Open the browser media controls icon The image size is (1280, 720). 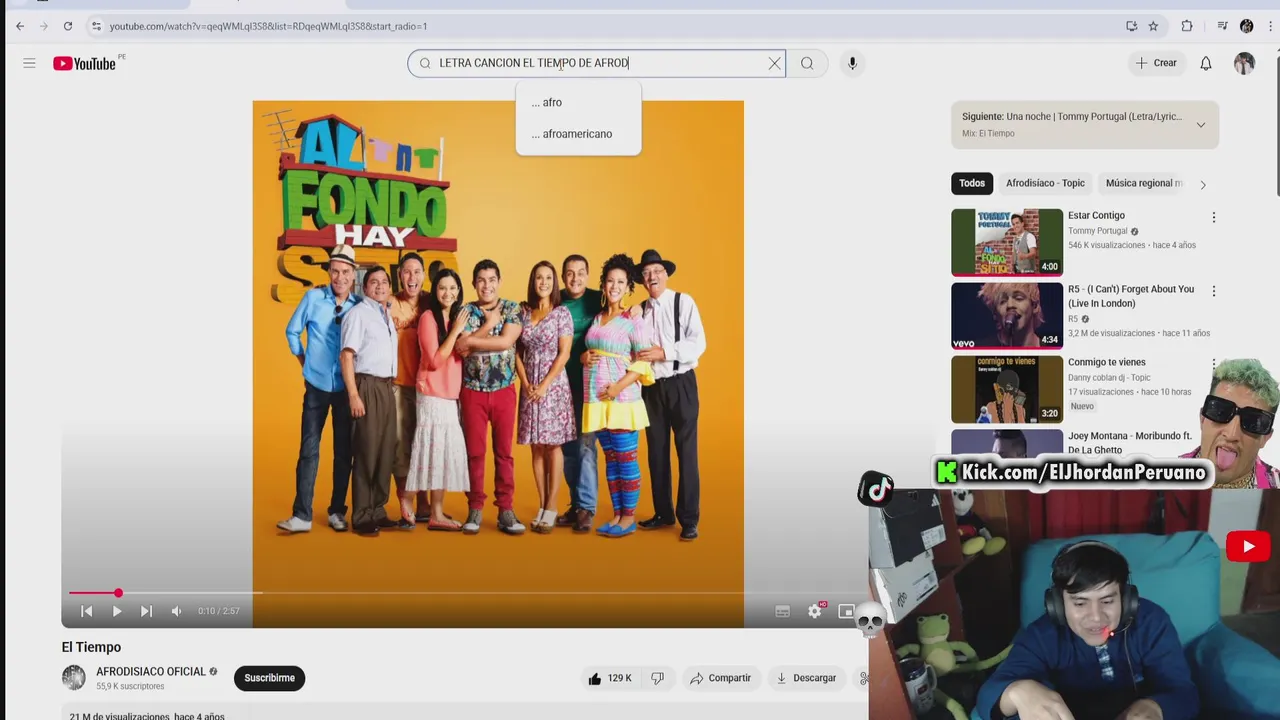[1222, 26]
